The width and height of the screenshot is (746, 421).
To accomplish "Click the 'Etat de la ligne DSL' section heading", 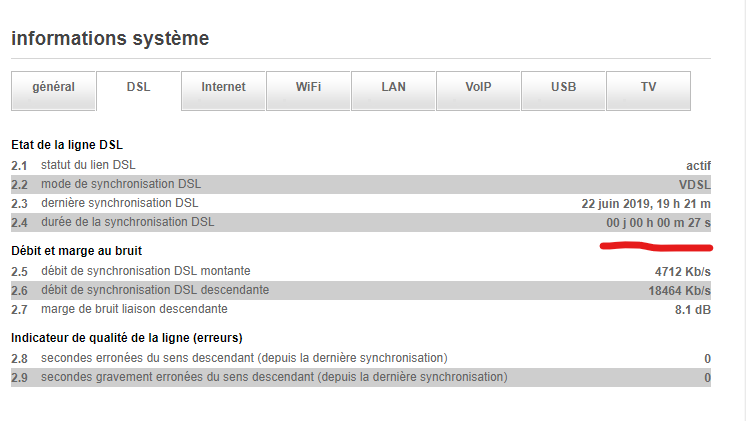I will (x=66, y=146).
